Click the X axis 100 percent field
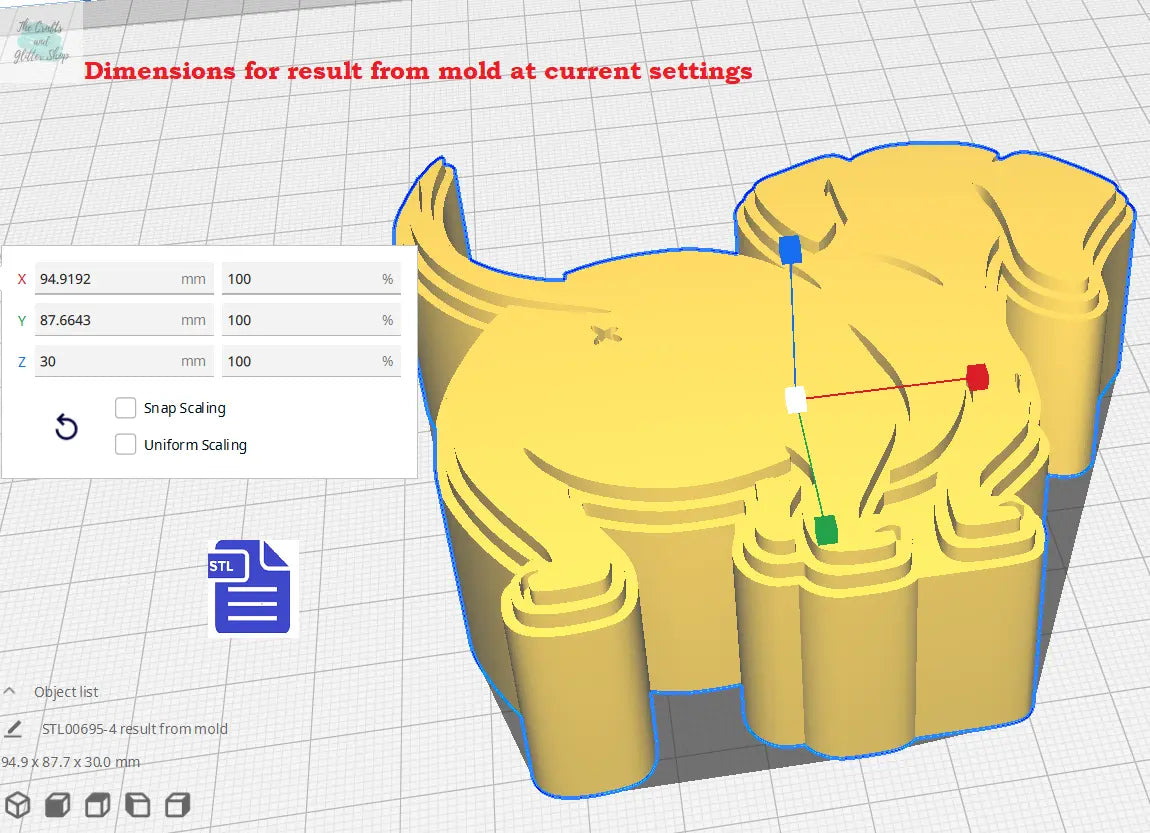Screen dimensions: 1150x833 coord(310,279)
